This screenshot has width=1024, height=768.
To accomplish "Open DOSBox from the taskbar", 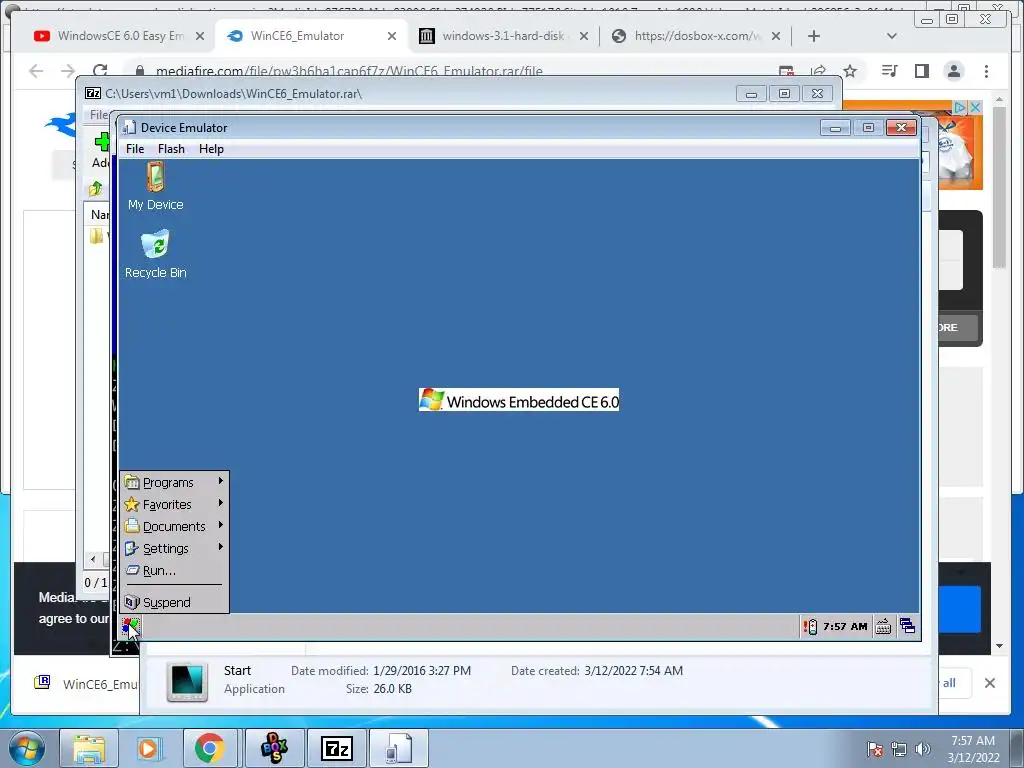I will pyautogui.click(x=274, y=748).
